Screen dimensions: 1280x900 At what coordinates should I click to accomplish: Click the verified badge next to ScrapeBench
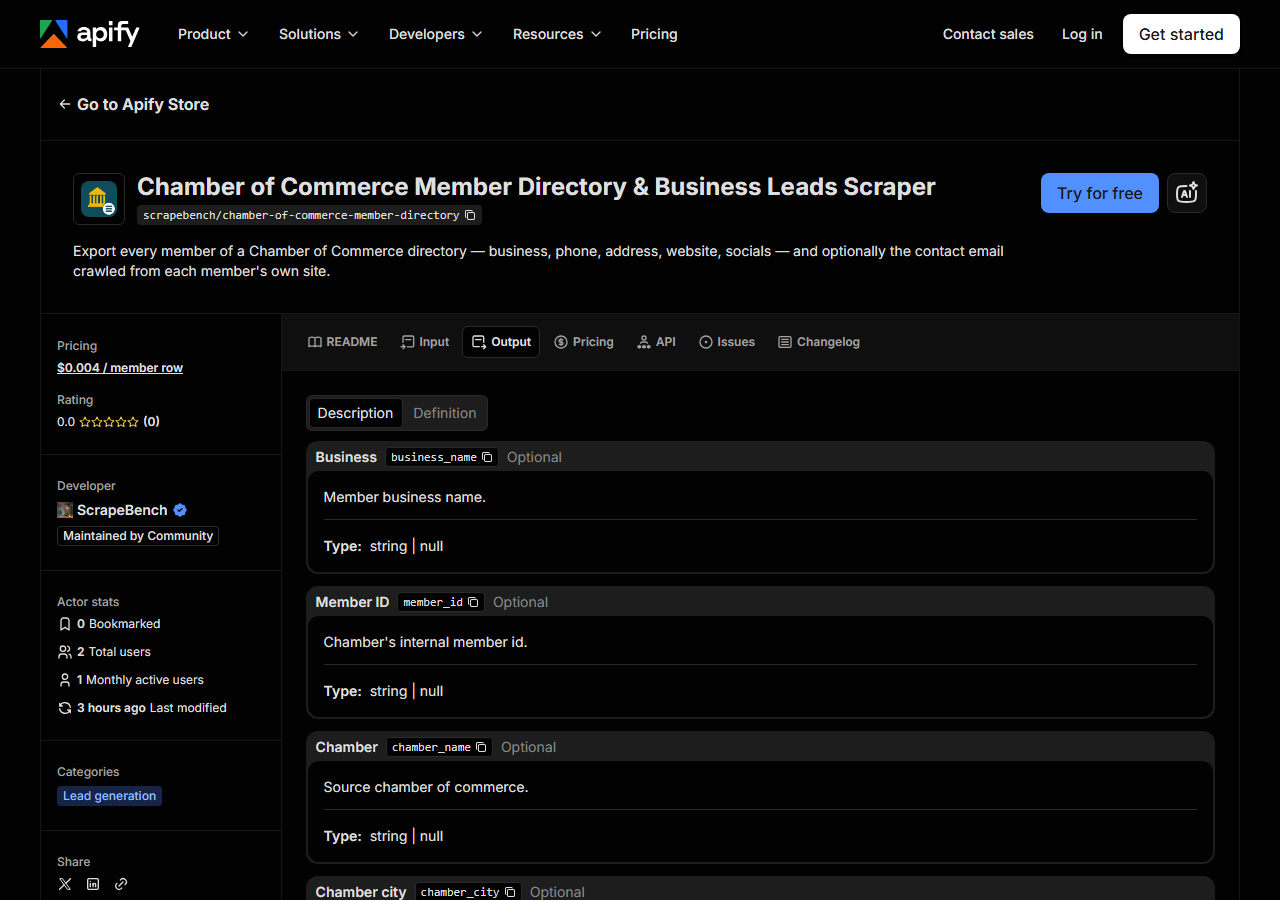[180, 510]
